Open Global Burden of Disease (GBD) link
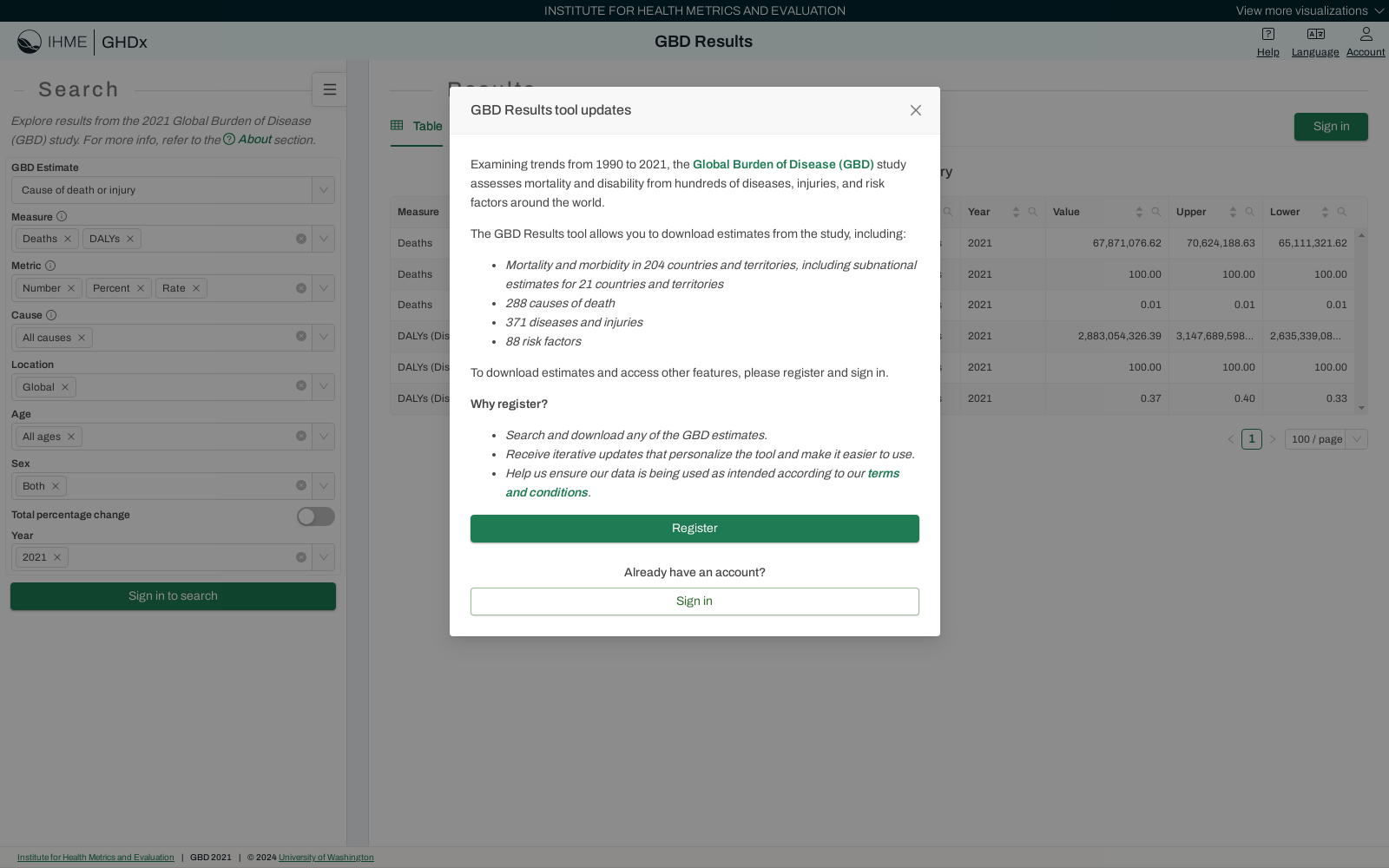 click(x=783, y=164)
